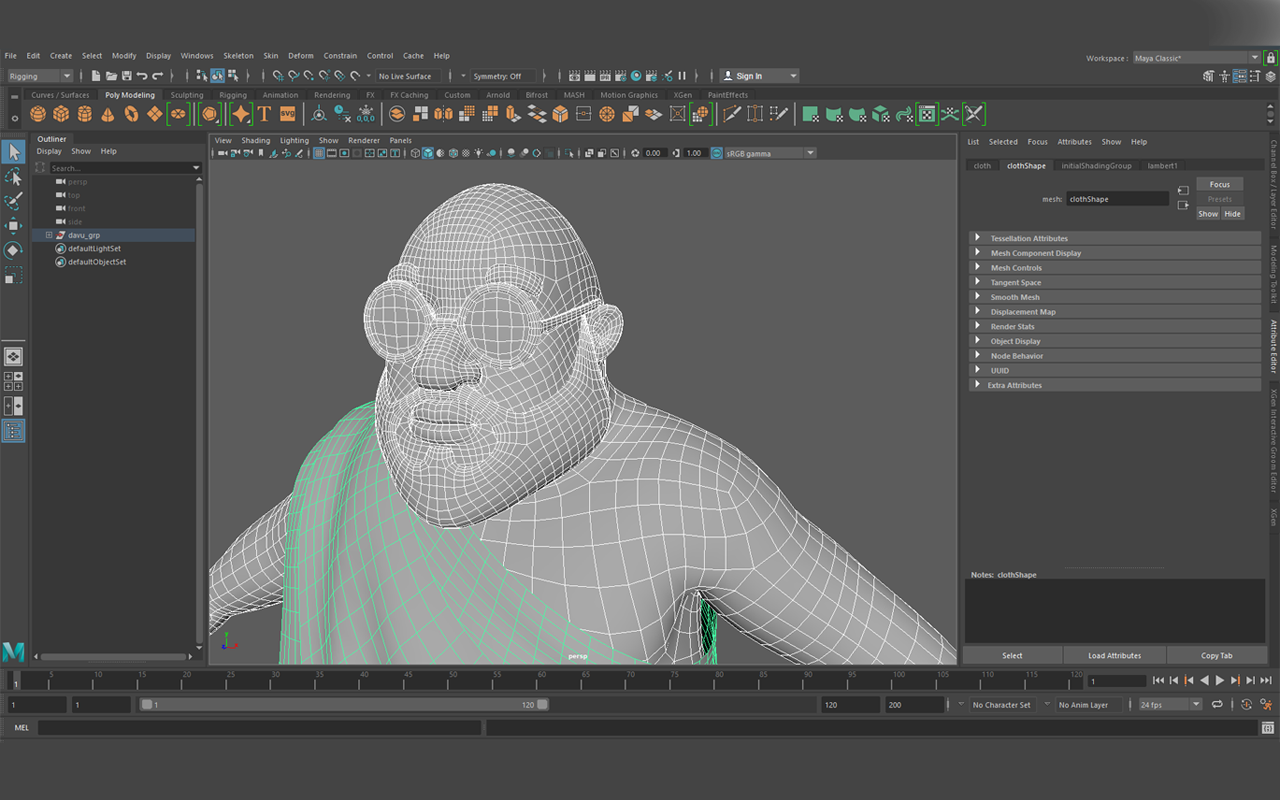Click the Copy Tab button
This screenshot has height=800, width=1280.
1216,655
